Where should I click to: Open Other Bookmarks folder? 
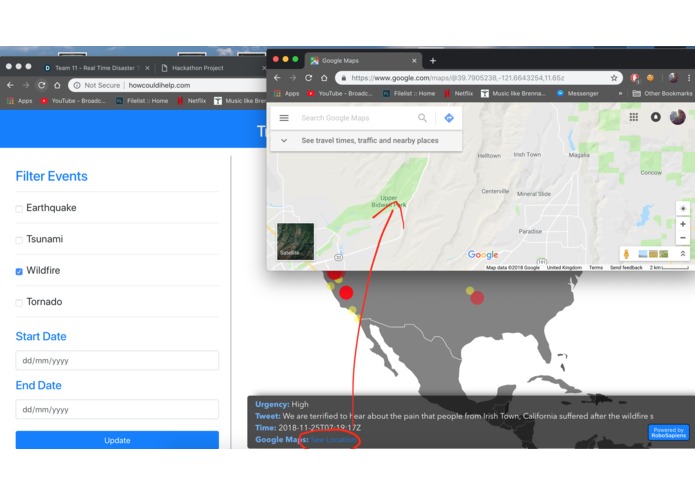(x=662, y=93)
